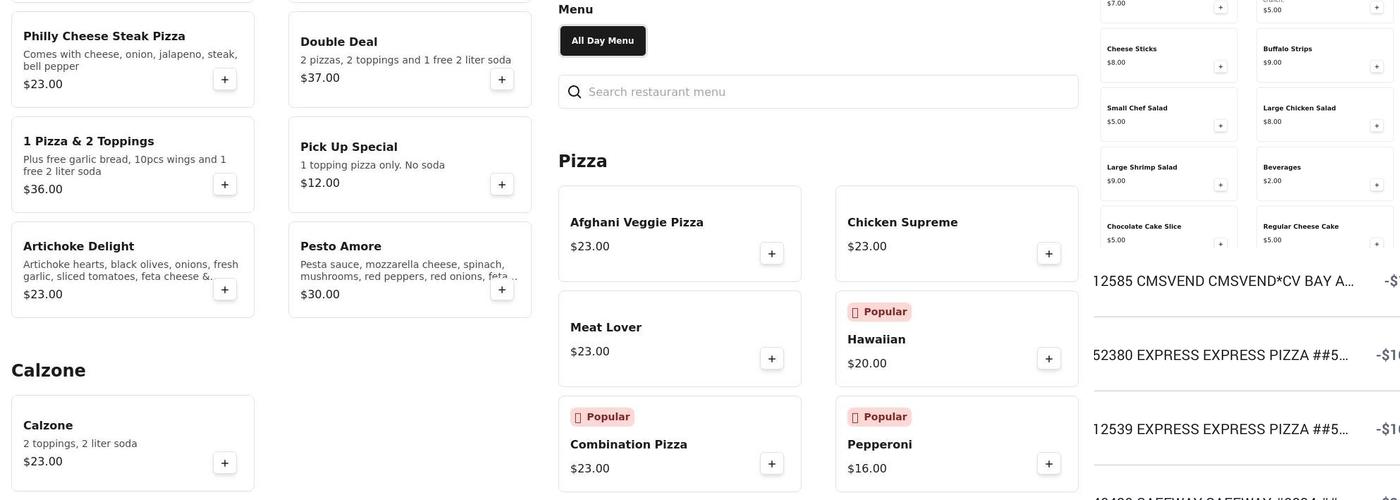Viewport: 1400px width, 500px height.
Task: Add Philly Cheese Steak Pizza to cart
Action: (x=224, y=80)
